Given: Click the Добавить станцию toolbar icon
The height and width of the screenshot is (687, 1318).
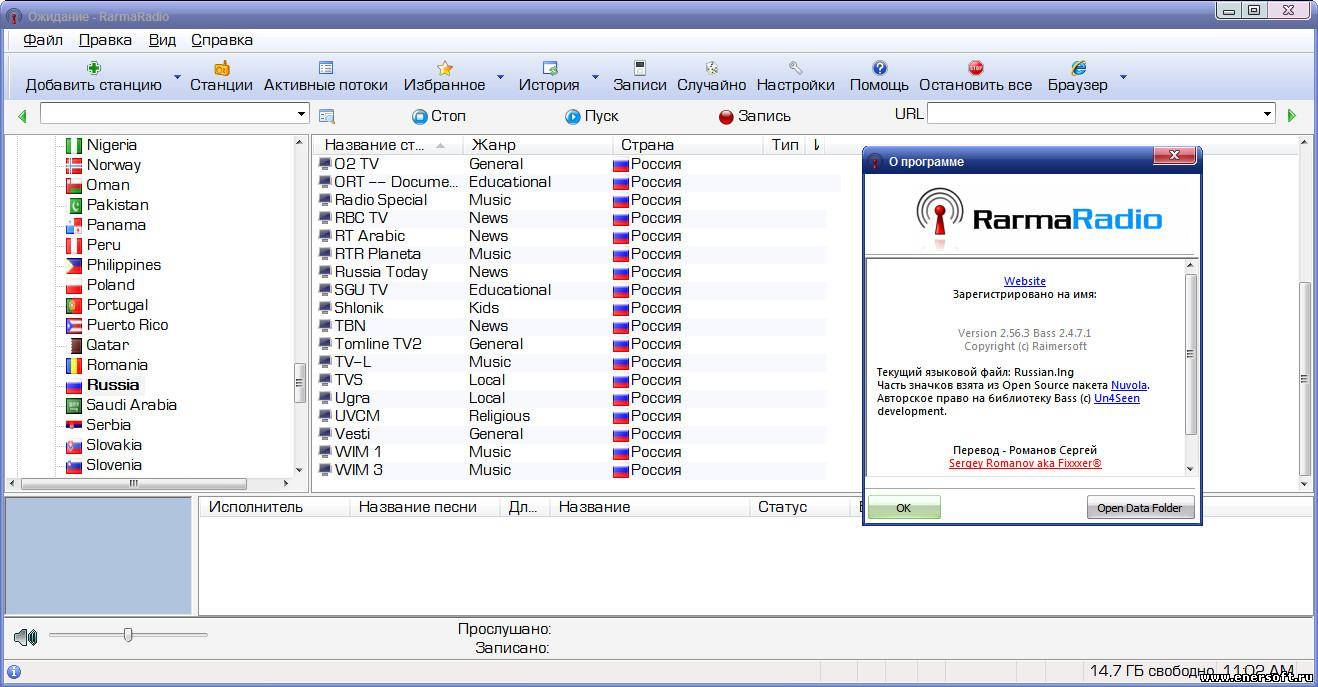Looking at the screenshot, I should (x=94, y=68).
